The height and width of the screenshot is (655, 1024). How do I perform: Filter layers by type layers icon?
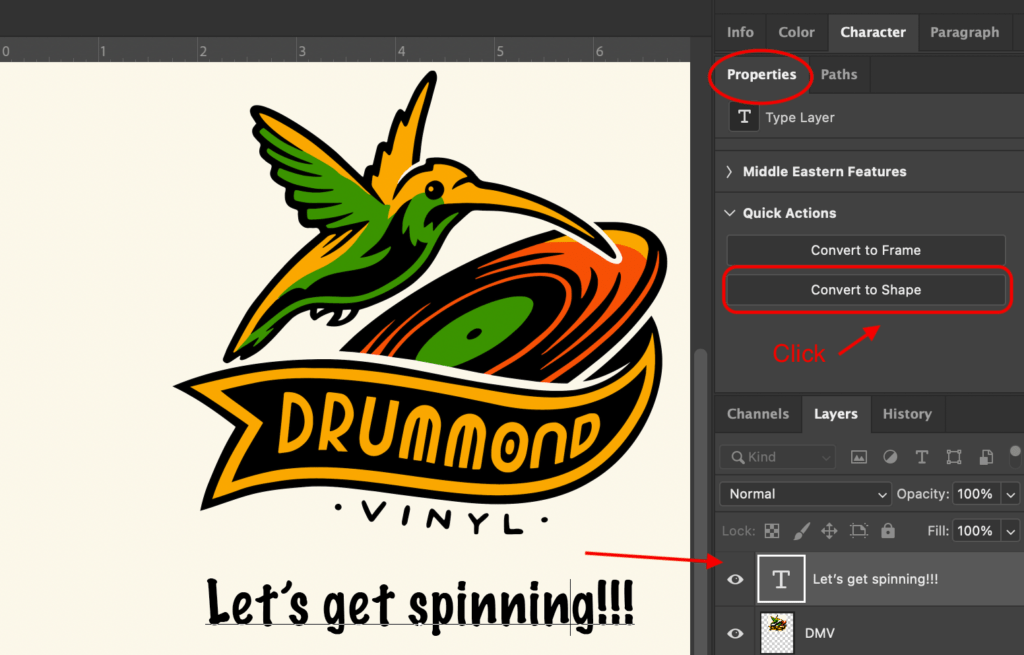(x=922, y=457)
